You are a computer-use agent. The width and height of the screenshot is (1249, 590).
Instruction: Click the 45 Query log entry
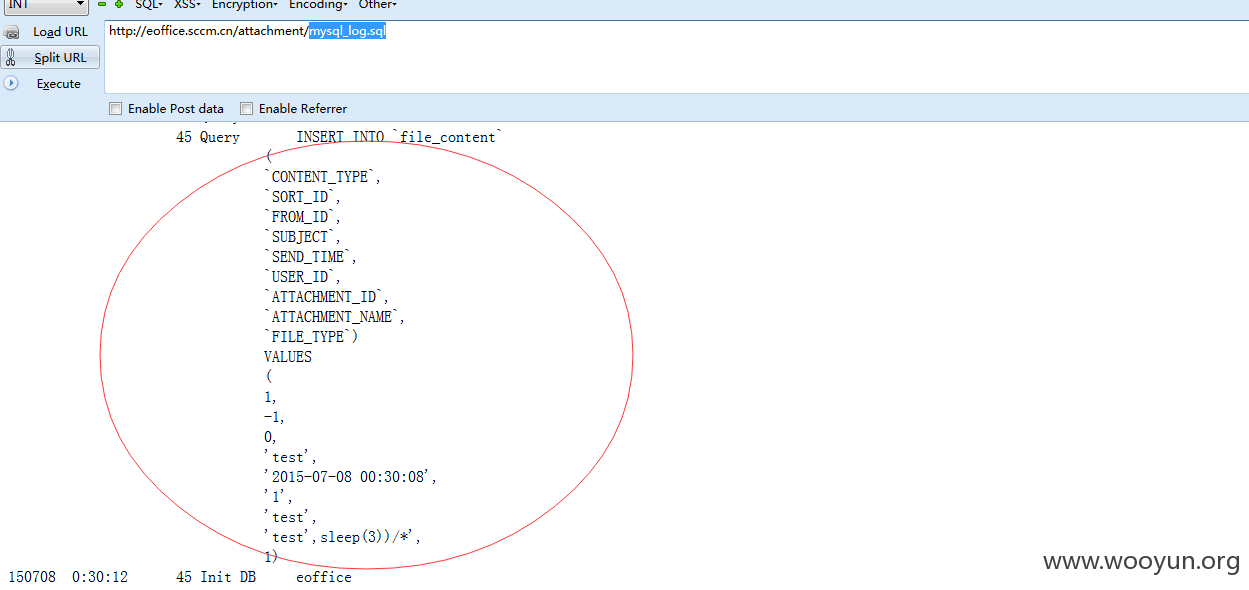[x=208, y=138]
